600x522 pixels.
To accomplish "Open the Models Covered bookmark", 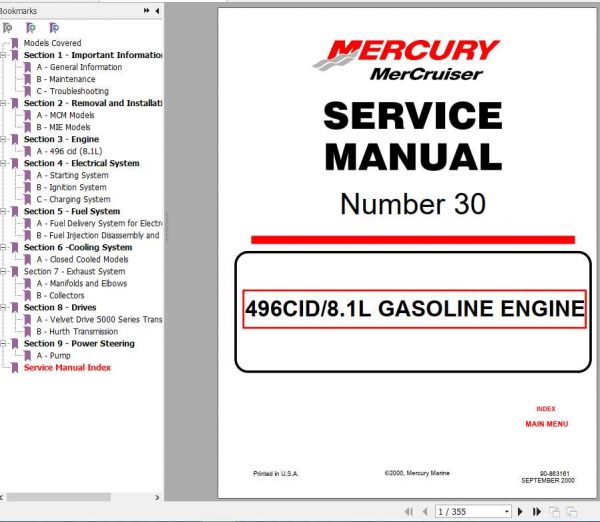I will 52,43.
